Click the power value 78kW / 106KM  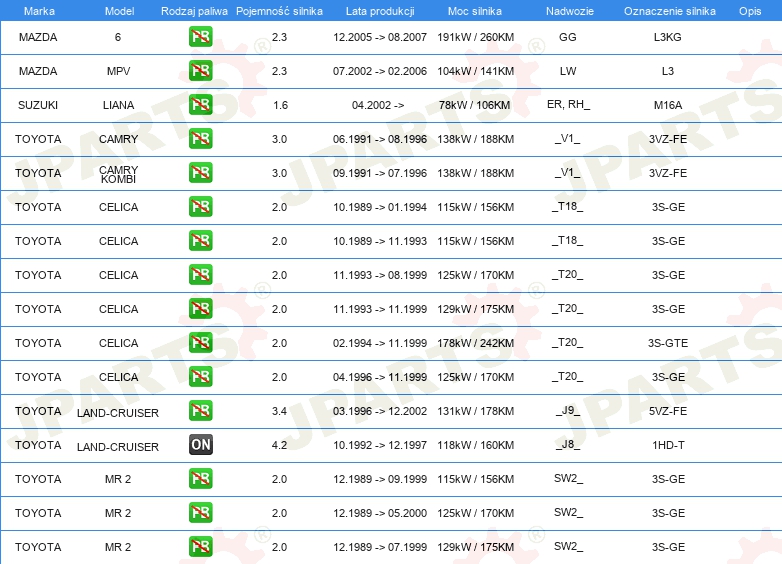pos(474,105)
